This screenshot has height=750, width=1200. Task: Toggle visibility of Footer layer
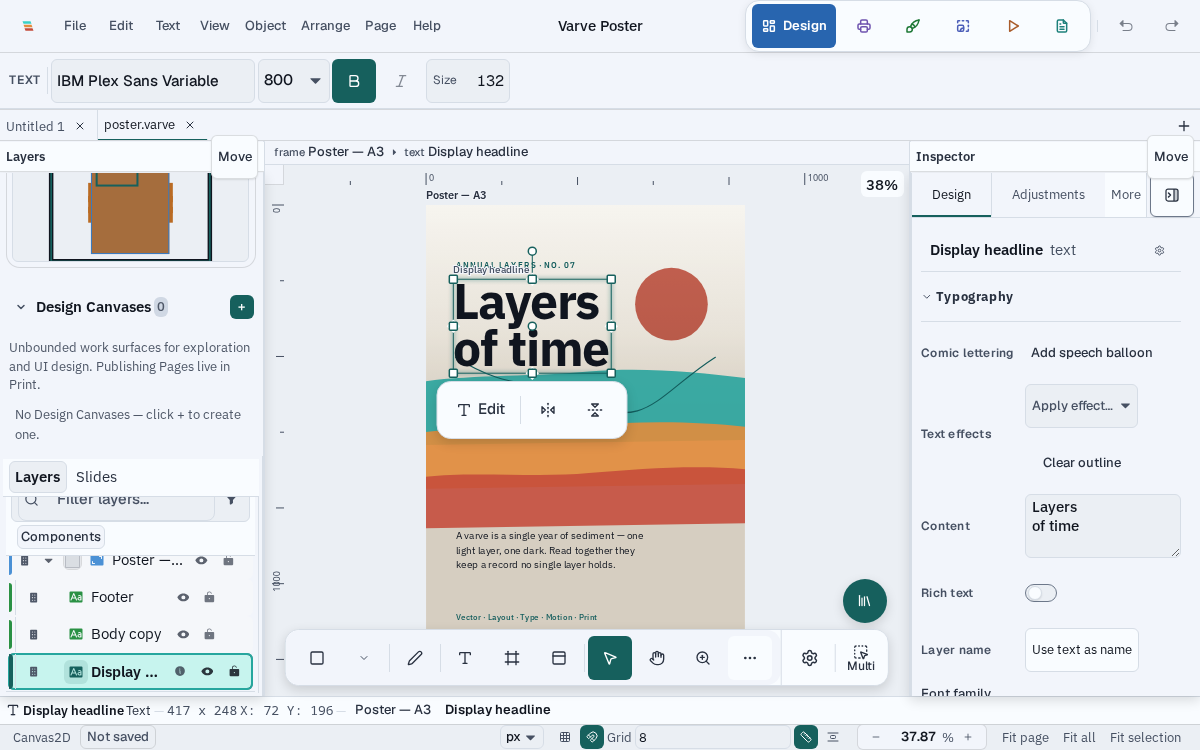pyautogui.click(x=183, y=597)
